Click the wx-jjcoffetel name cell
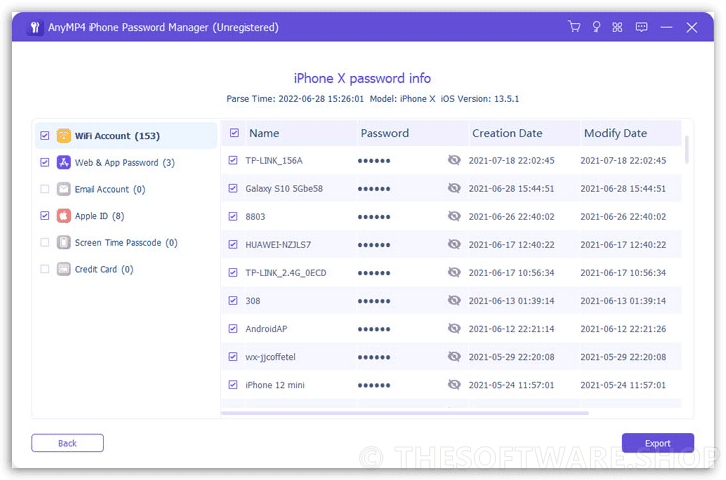 click(x=270, y=357)
